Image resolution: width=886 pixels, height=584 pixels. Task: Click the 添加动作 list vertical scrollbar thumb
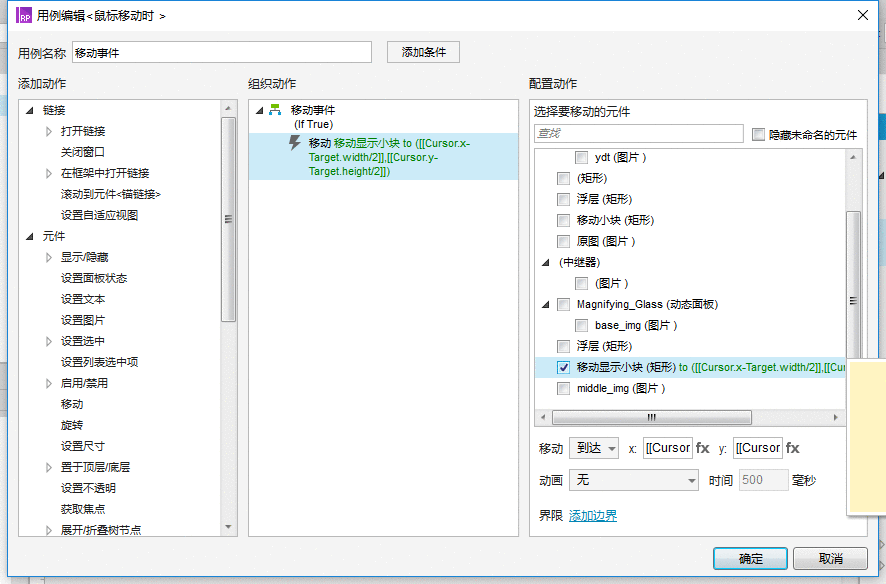click(x=228, y=219)
